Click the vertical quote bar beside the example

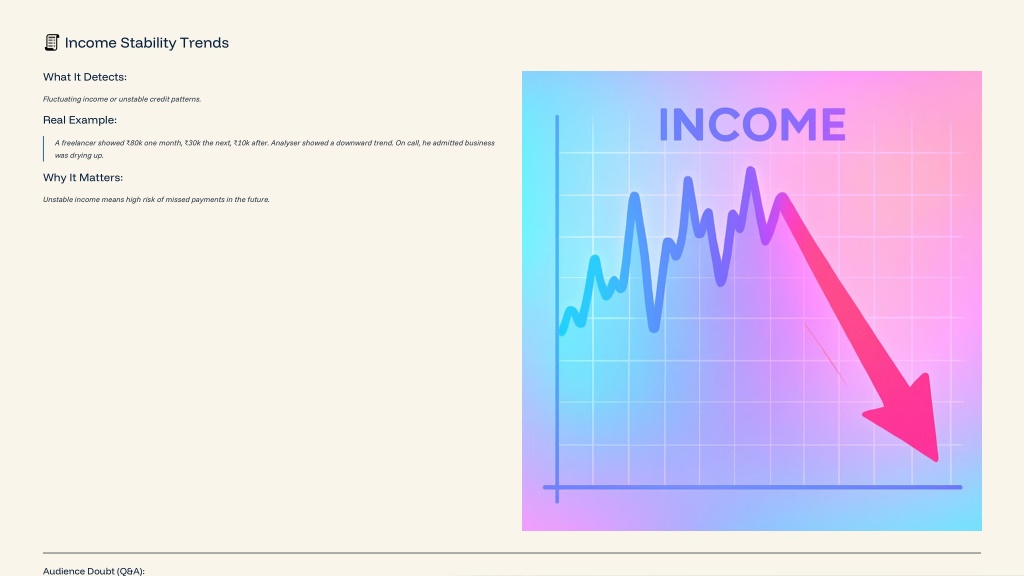click(x=44, y=149)
